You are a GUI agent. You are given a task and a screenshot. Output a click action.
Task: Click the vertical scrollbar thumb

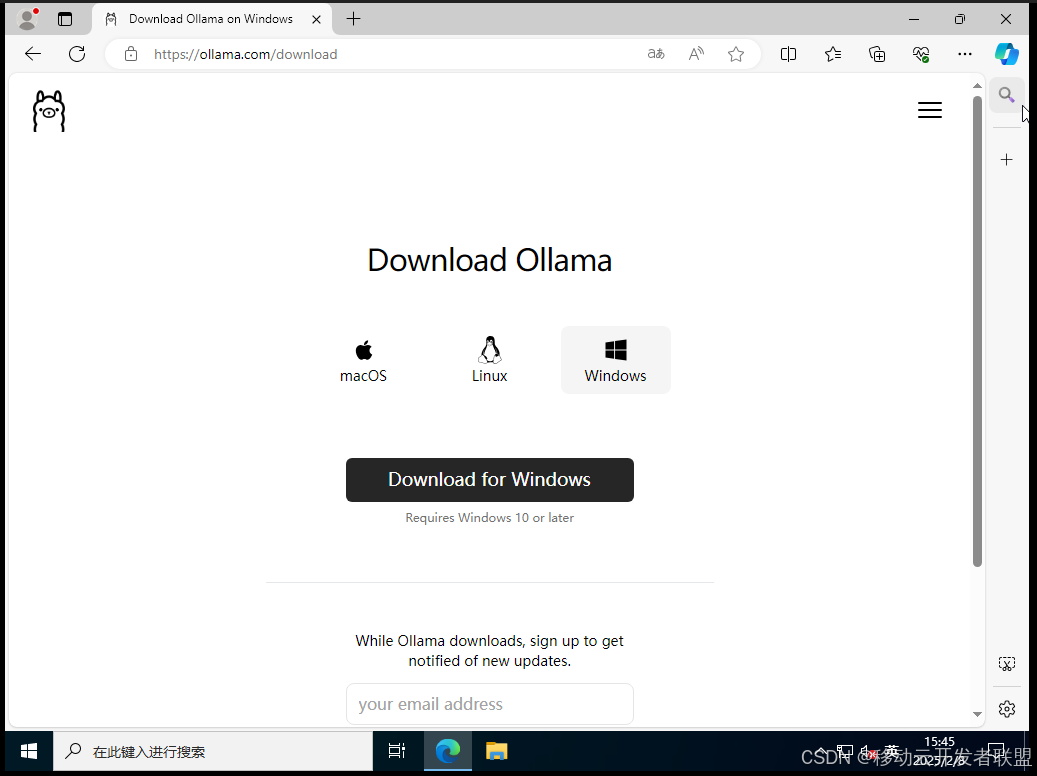point(977,331)
